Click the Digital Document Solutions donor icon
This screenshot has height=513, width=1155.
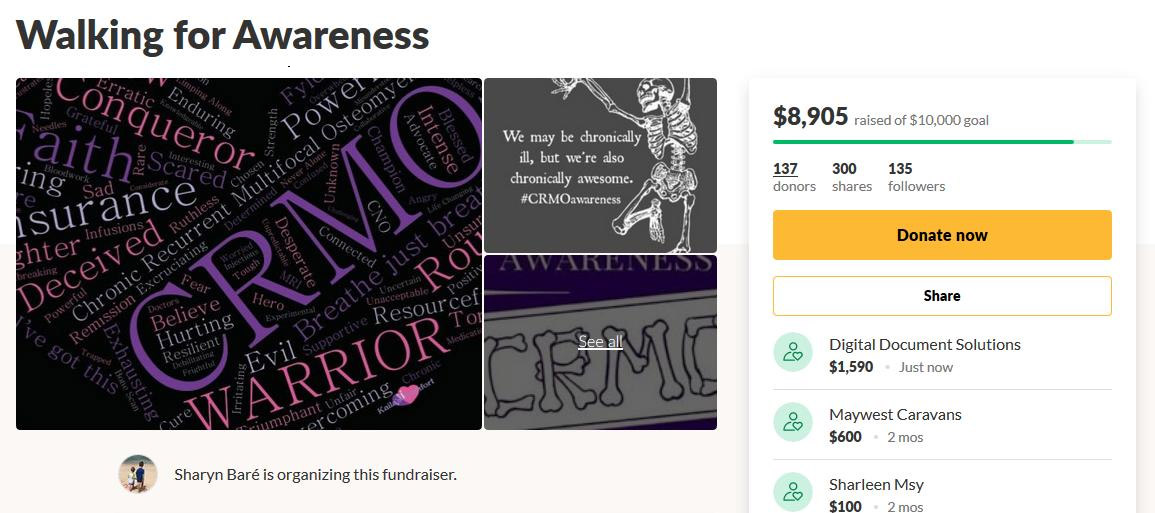click(x=793, y=352)
